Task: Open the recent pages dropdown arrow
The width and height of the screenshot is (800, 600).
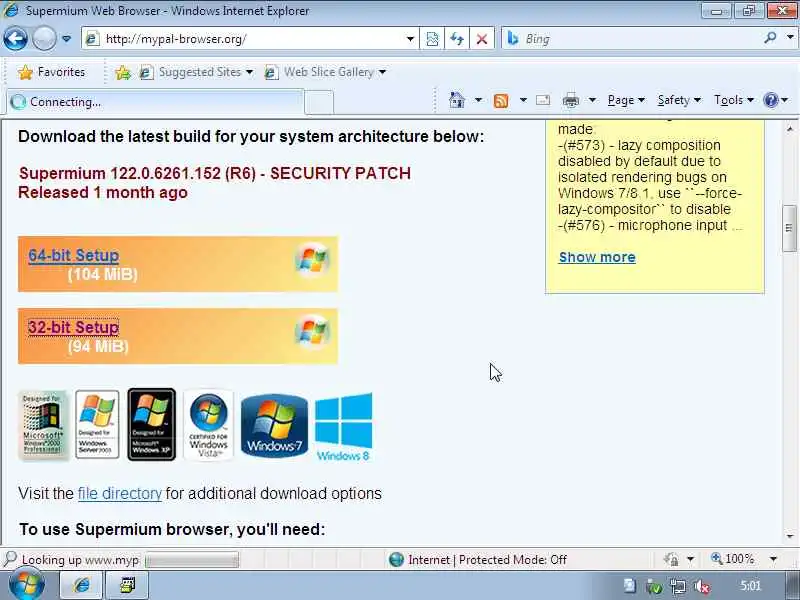Action: click(x=66, y=39)
